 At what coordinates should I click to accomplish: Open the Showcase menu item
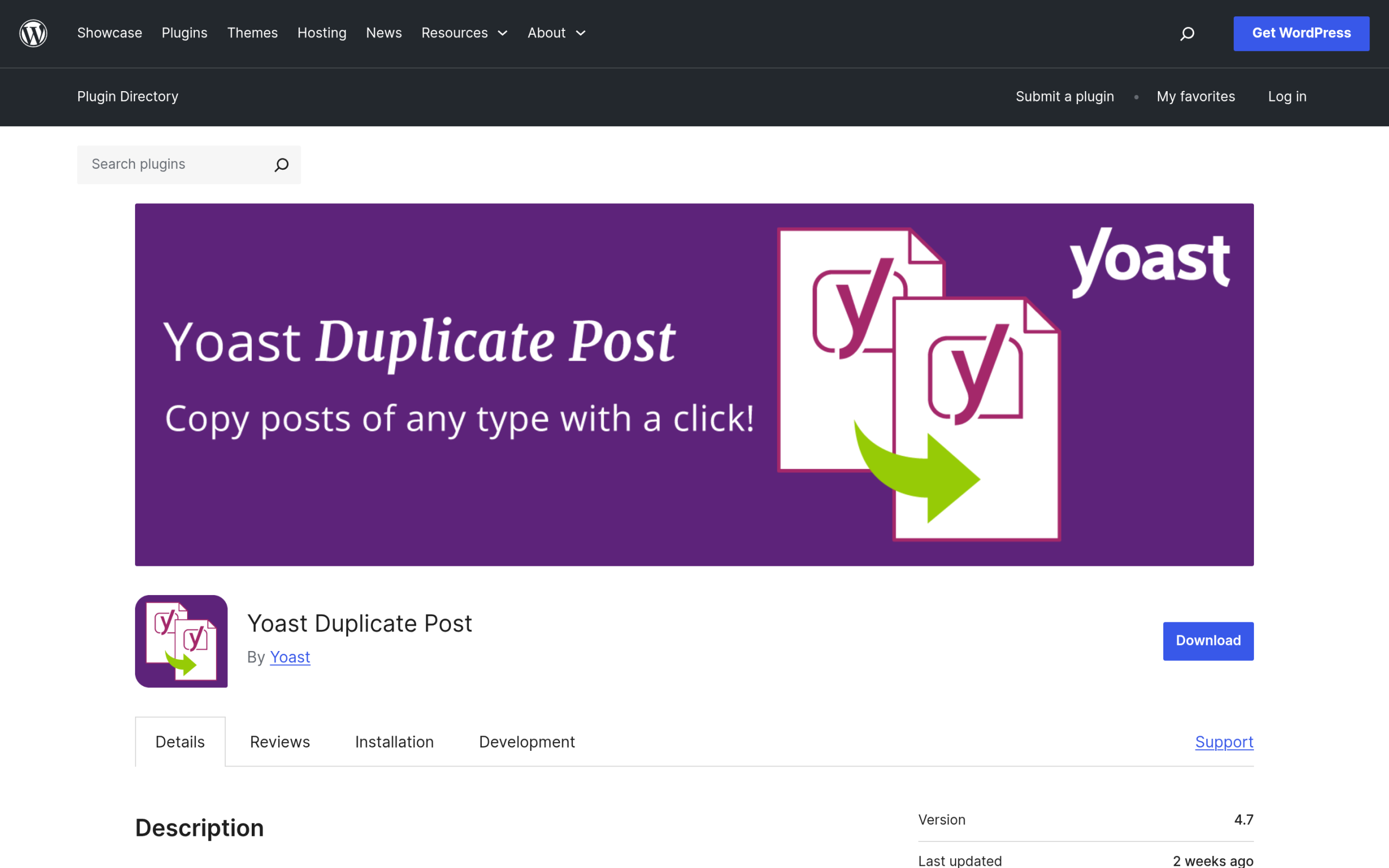point(110,33)
